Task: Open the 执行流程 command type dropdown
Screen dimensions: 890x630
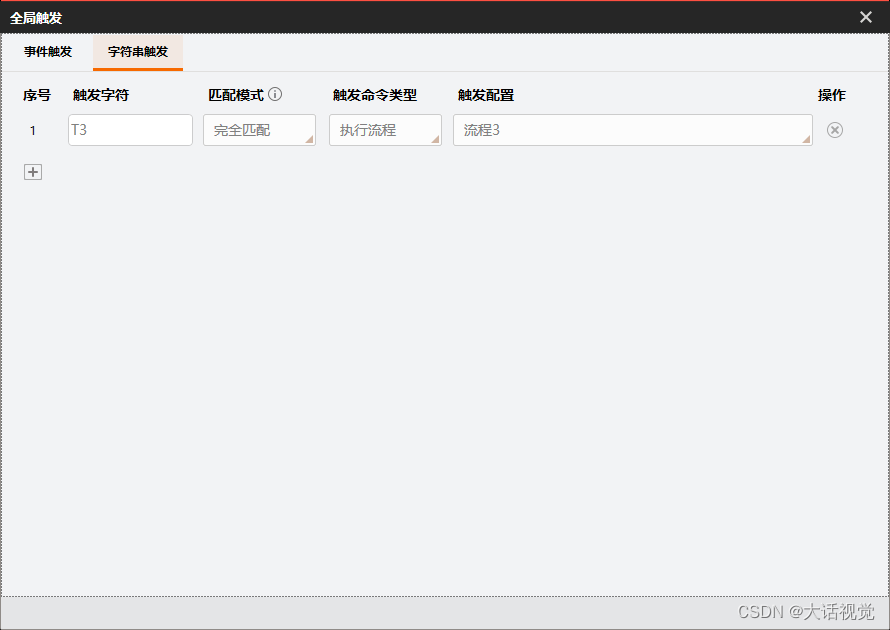Action: point(385,130)
